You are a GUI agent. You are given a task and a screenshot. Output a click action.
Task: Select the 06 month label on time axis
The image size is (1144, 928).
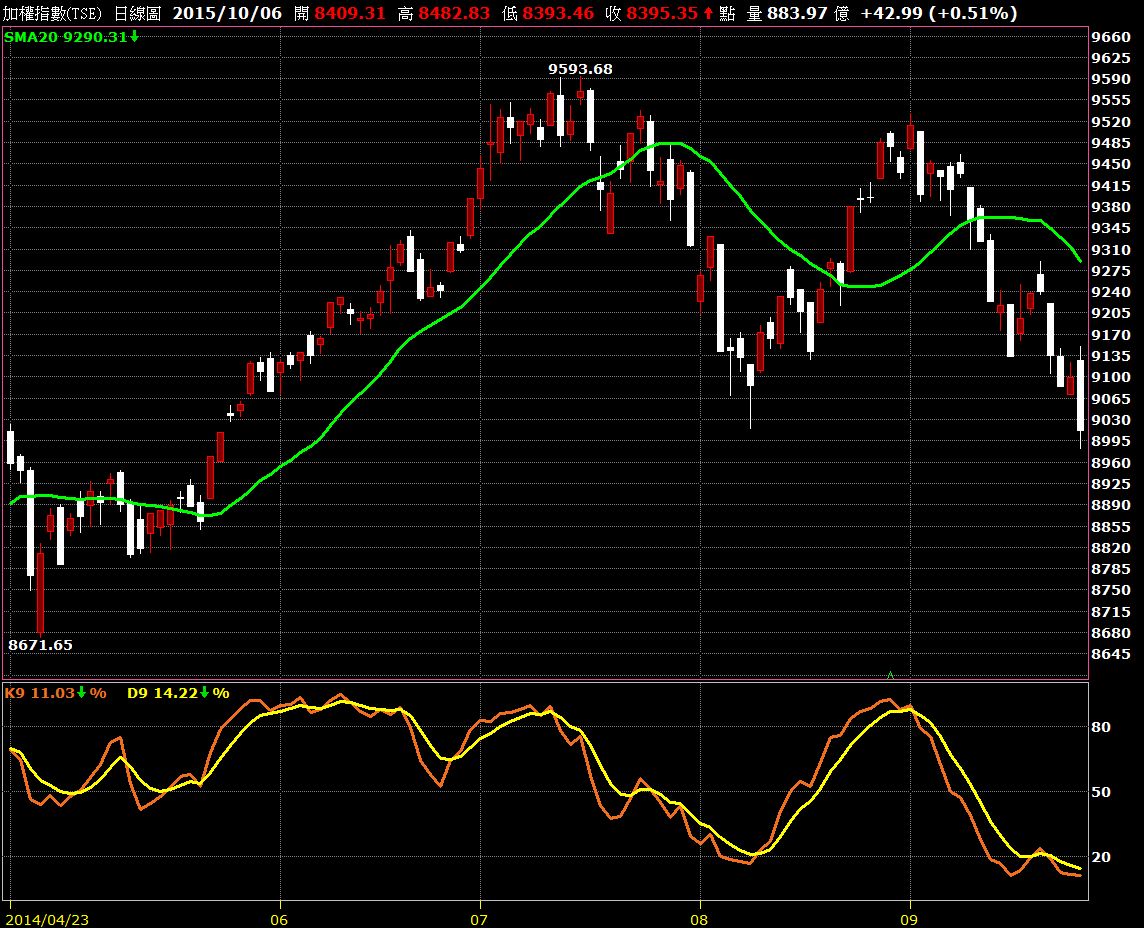tap(279, 919)
